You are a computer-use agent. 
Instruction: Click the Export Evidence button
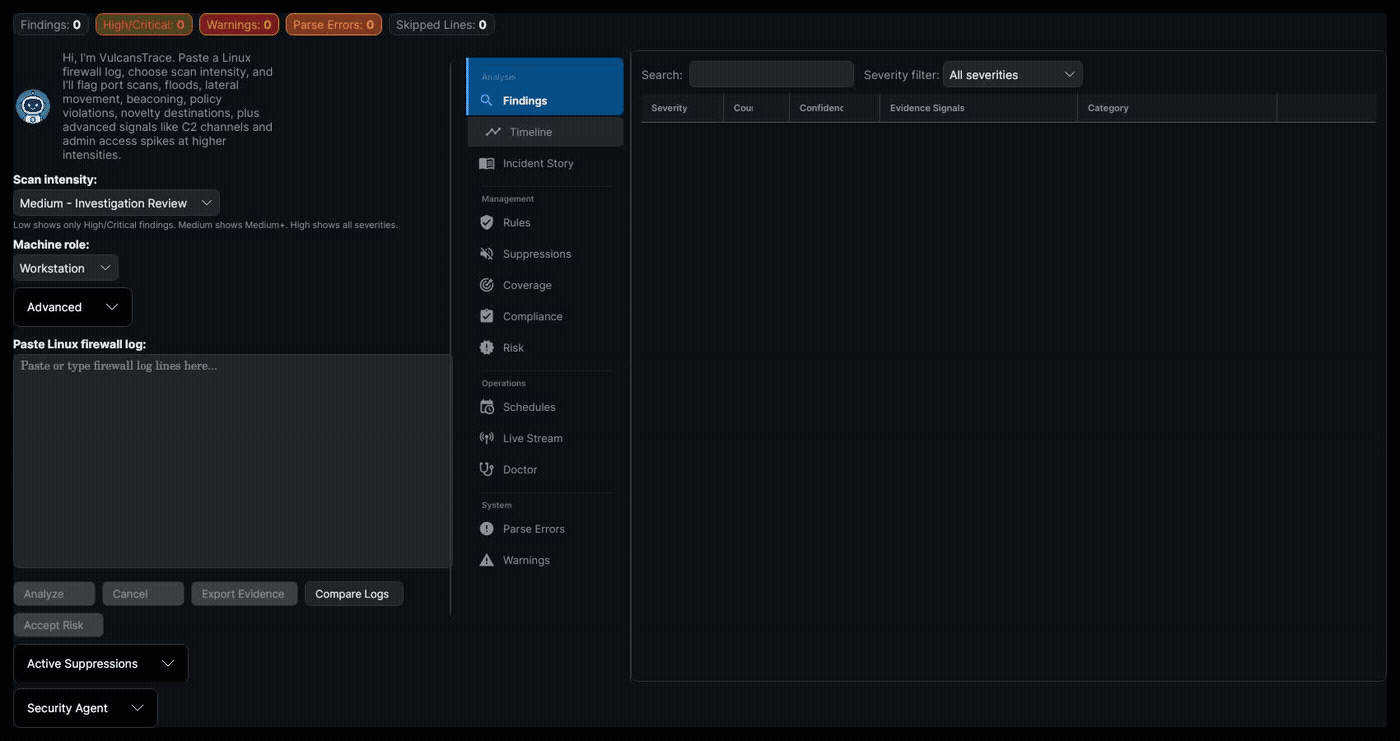coord(244,594)
